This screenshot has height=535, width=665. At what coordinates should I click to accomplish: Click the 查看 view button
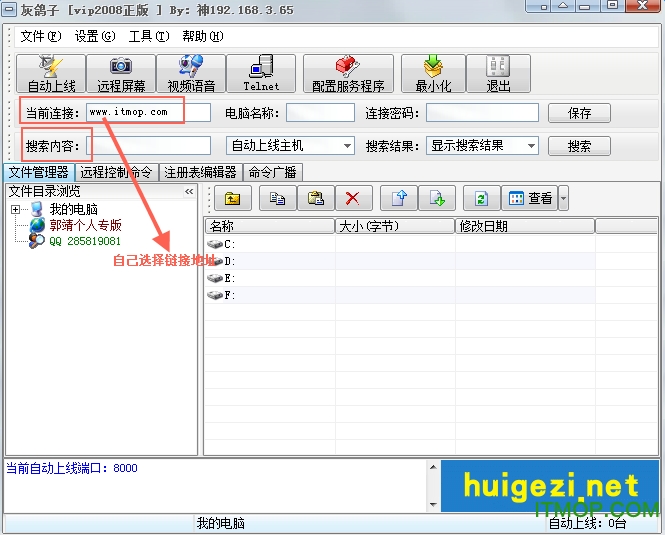[530, 198]
